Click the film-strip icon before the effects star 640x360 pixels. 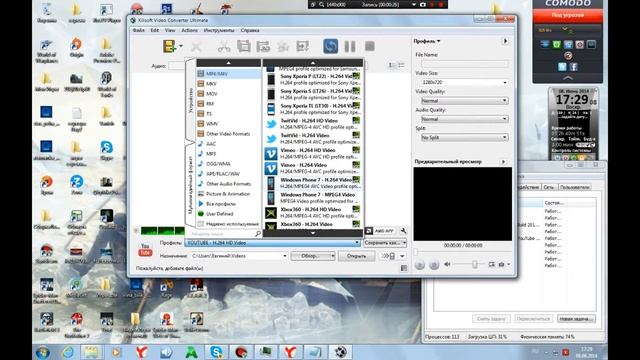coord(263,47)
